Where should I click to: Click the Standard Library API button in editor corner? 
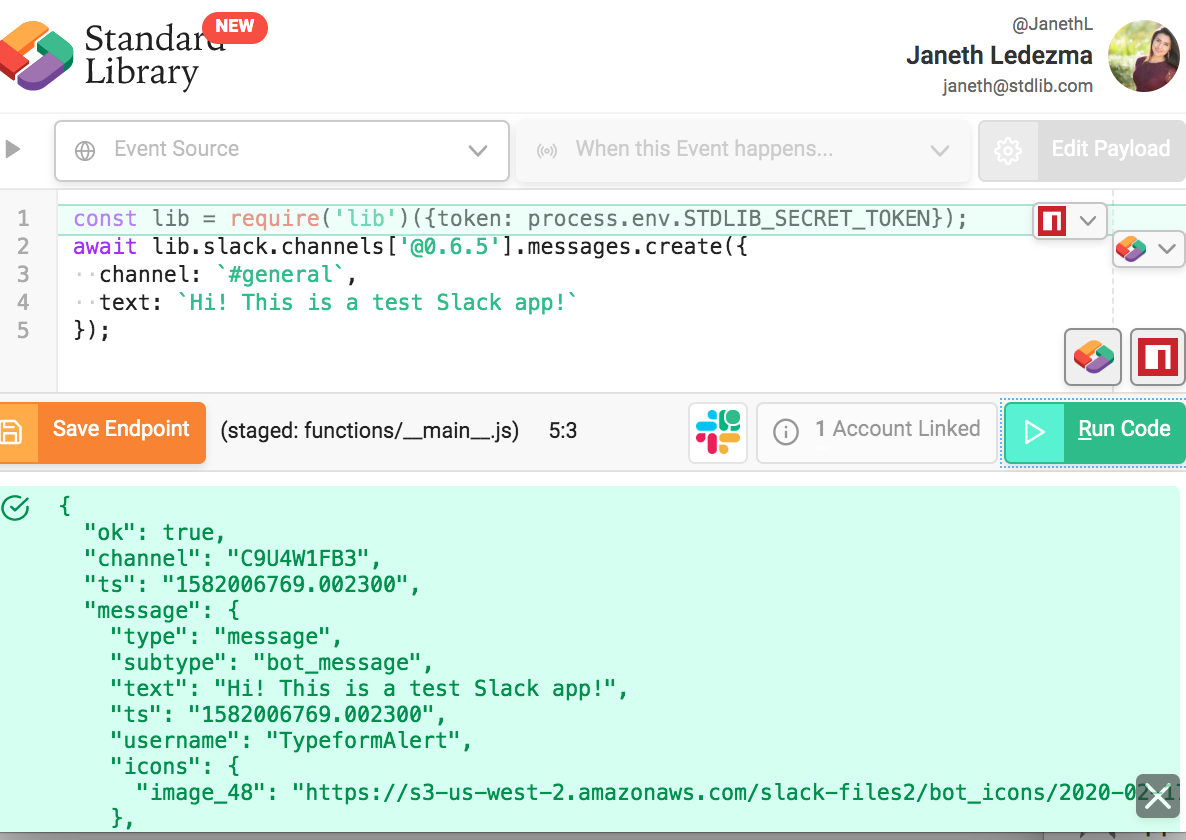1093,357
